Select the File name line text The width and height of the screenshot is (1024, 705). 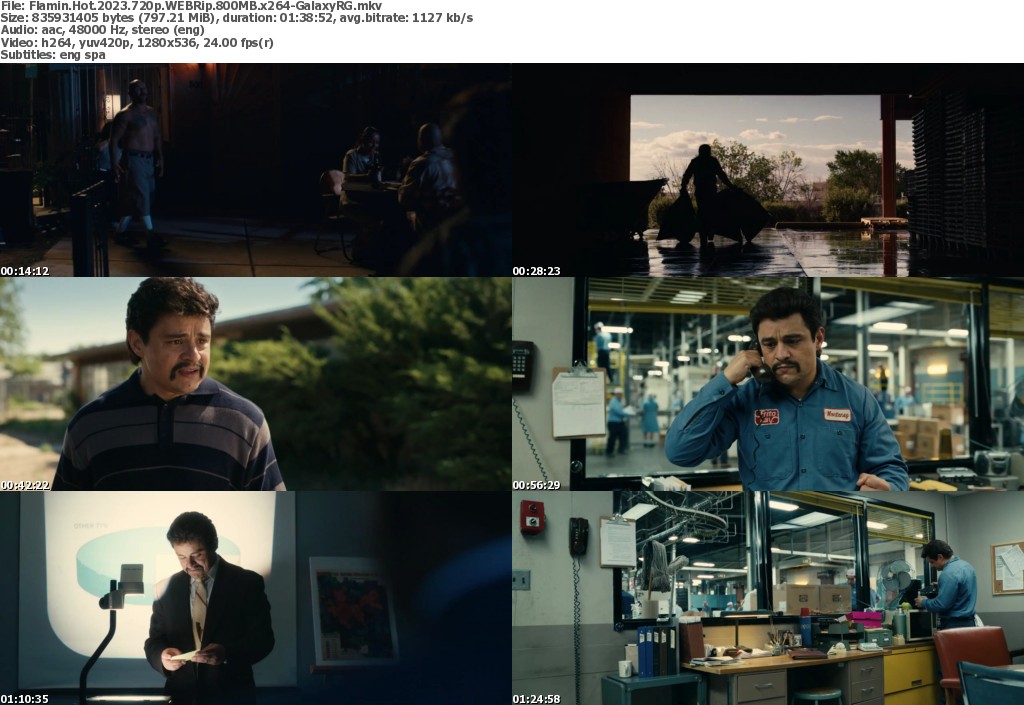pos(191,6)
